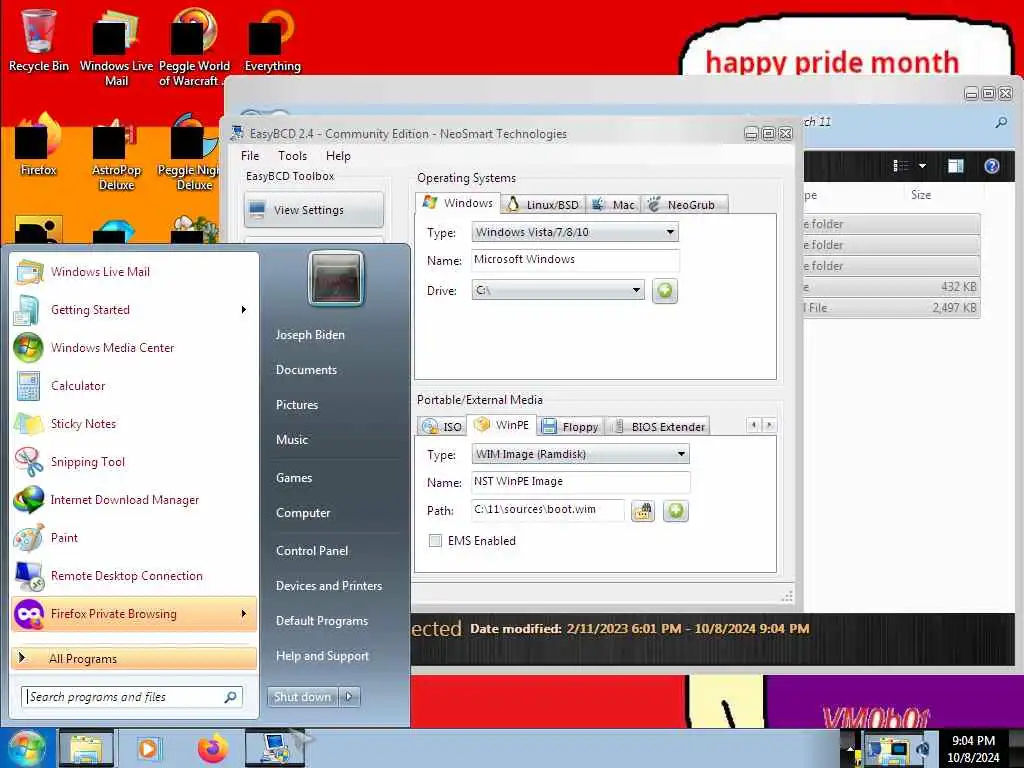Toggle preview pane icon in Explorer window
Screen dimensions: 1024x768
click(955, 166)
